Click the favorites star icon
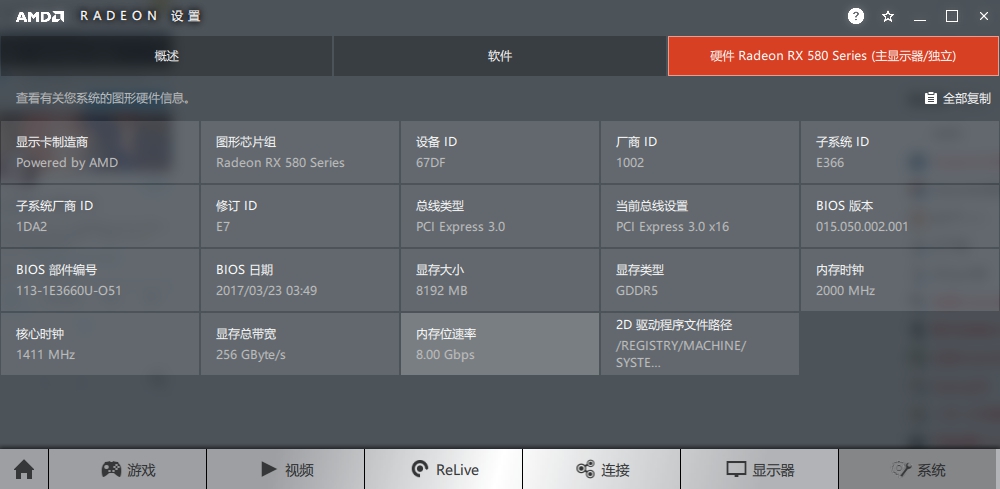1000x489 pixels. tap(888, 16)
